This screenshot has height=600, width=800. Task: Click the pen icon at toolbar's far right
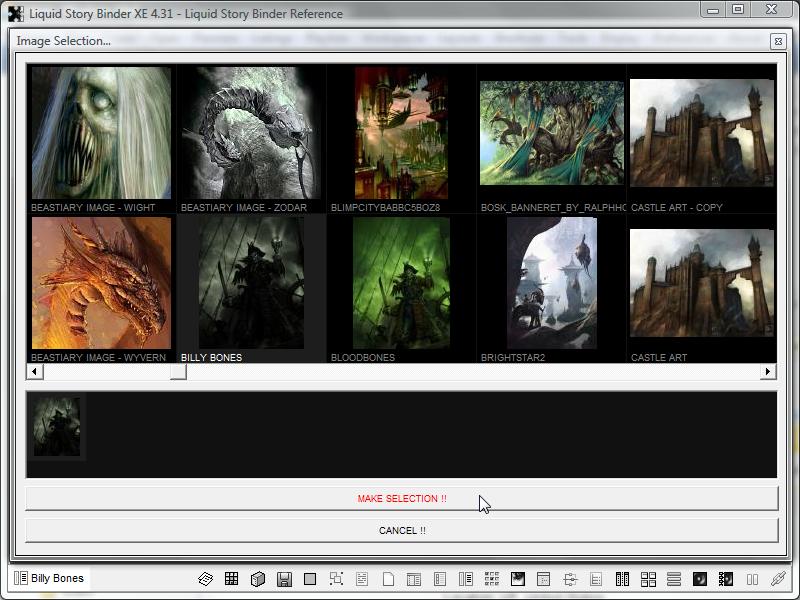pyautogui.click(x=778, y=579)
